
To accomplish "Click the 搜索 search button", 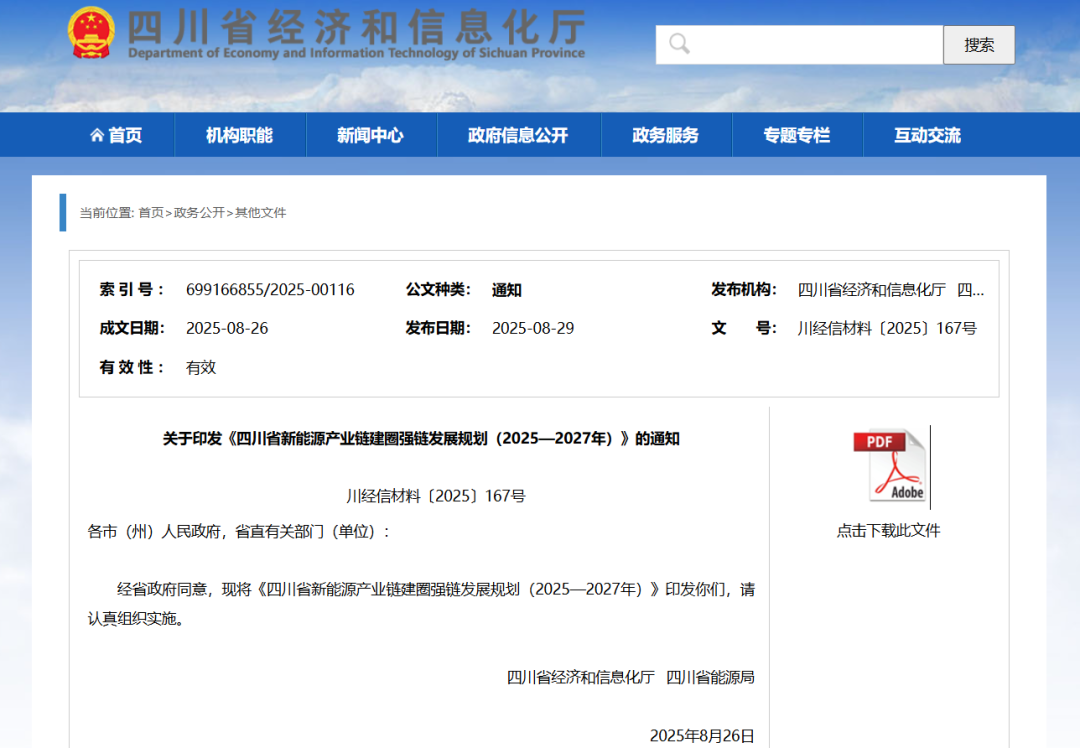I will coord(979,45).
